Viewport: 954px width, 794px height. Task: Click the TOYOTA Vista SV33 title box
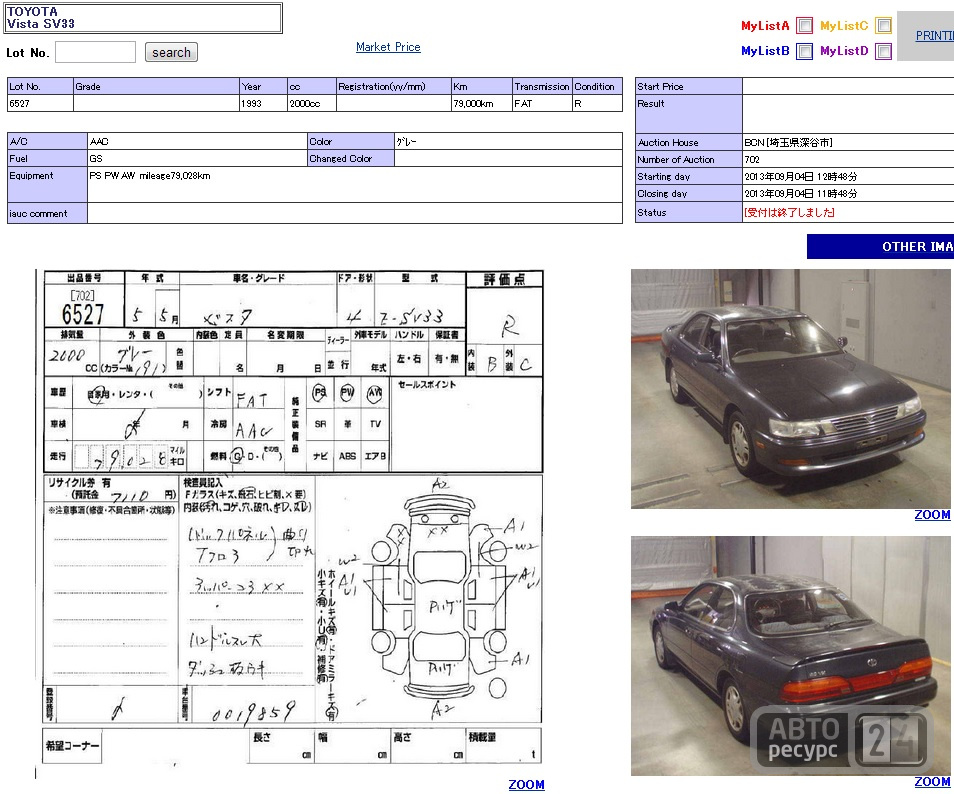[x=144, y=18]
